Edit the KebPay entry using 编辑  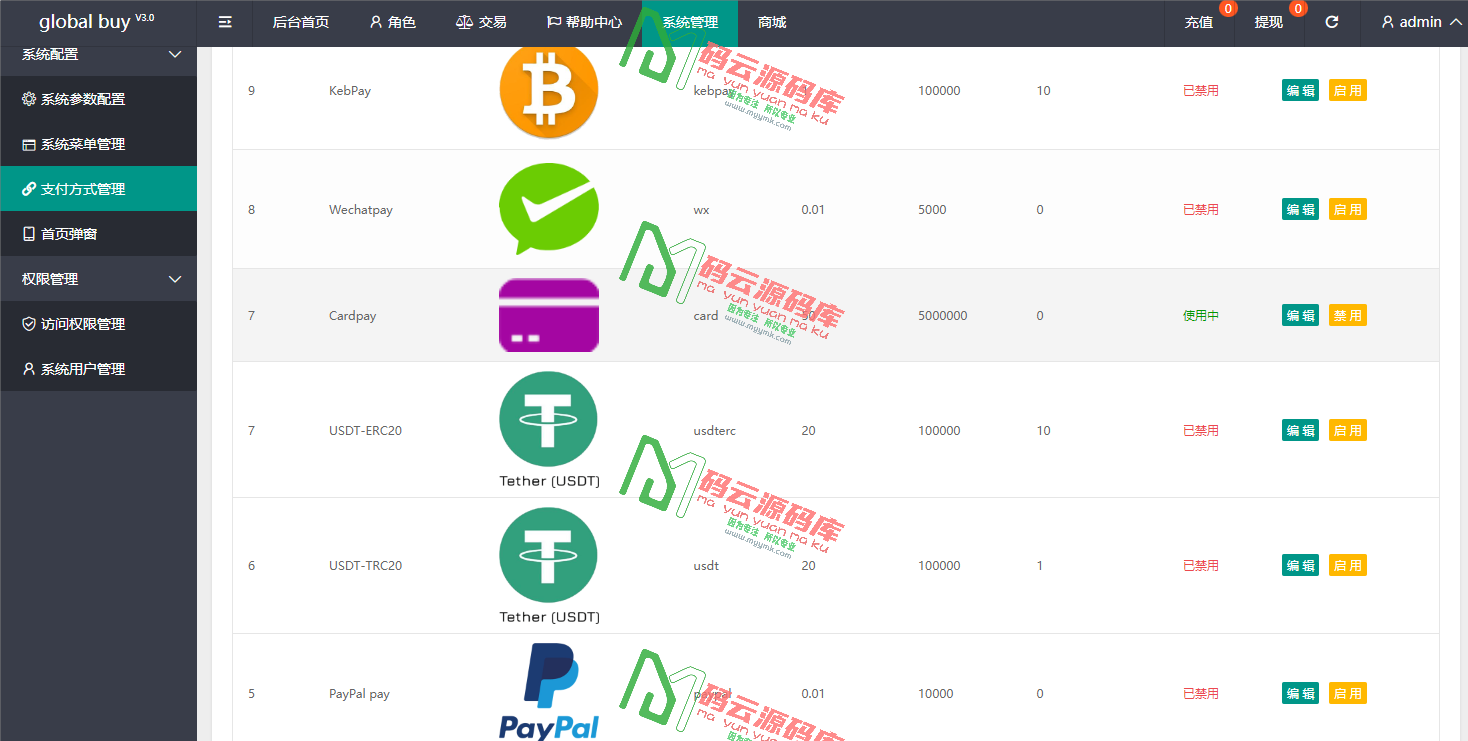1300,89
